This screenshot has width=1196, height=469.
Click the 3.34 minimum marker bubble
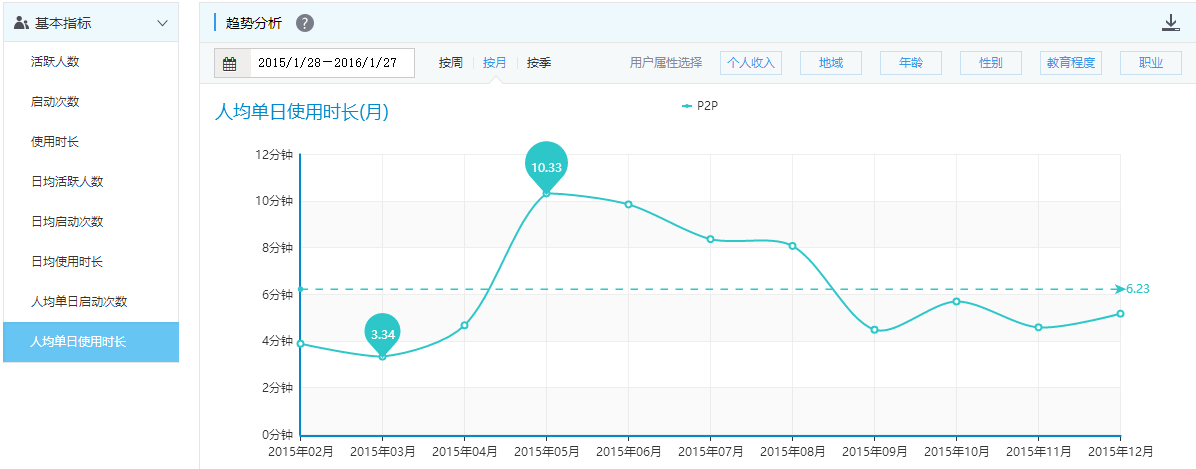pyautogui.click(x=382, y=333)
